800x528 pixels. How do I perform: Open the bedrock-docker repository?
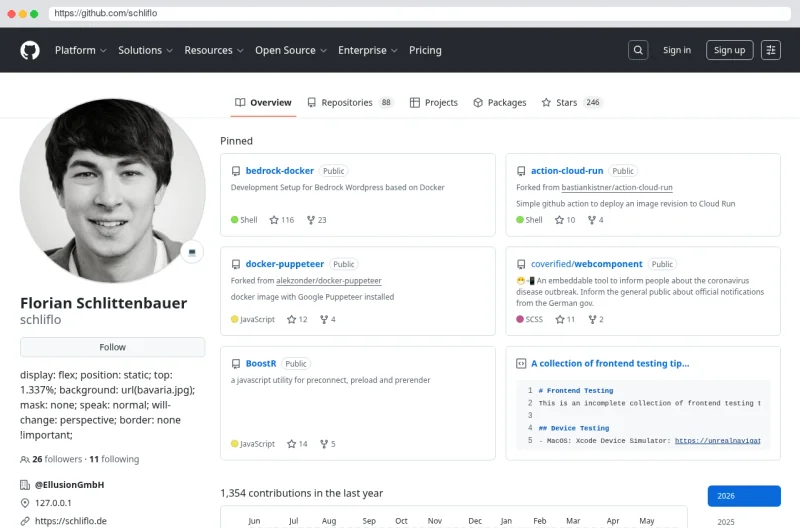[280, 171]
